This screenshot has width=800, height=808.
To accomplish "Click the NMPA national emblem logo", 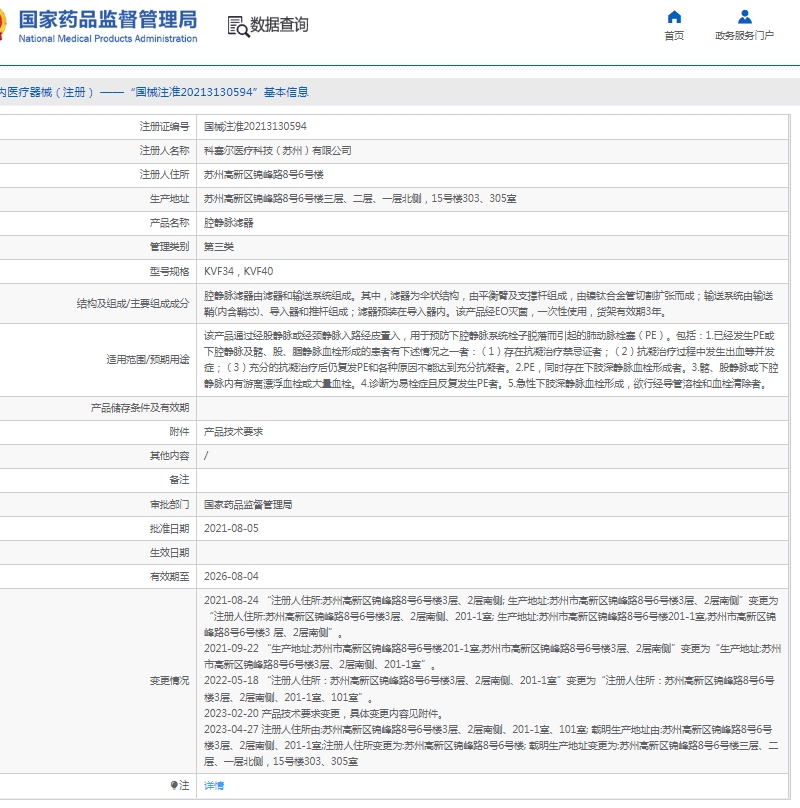I will tap(3, 25).
